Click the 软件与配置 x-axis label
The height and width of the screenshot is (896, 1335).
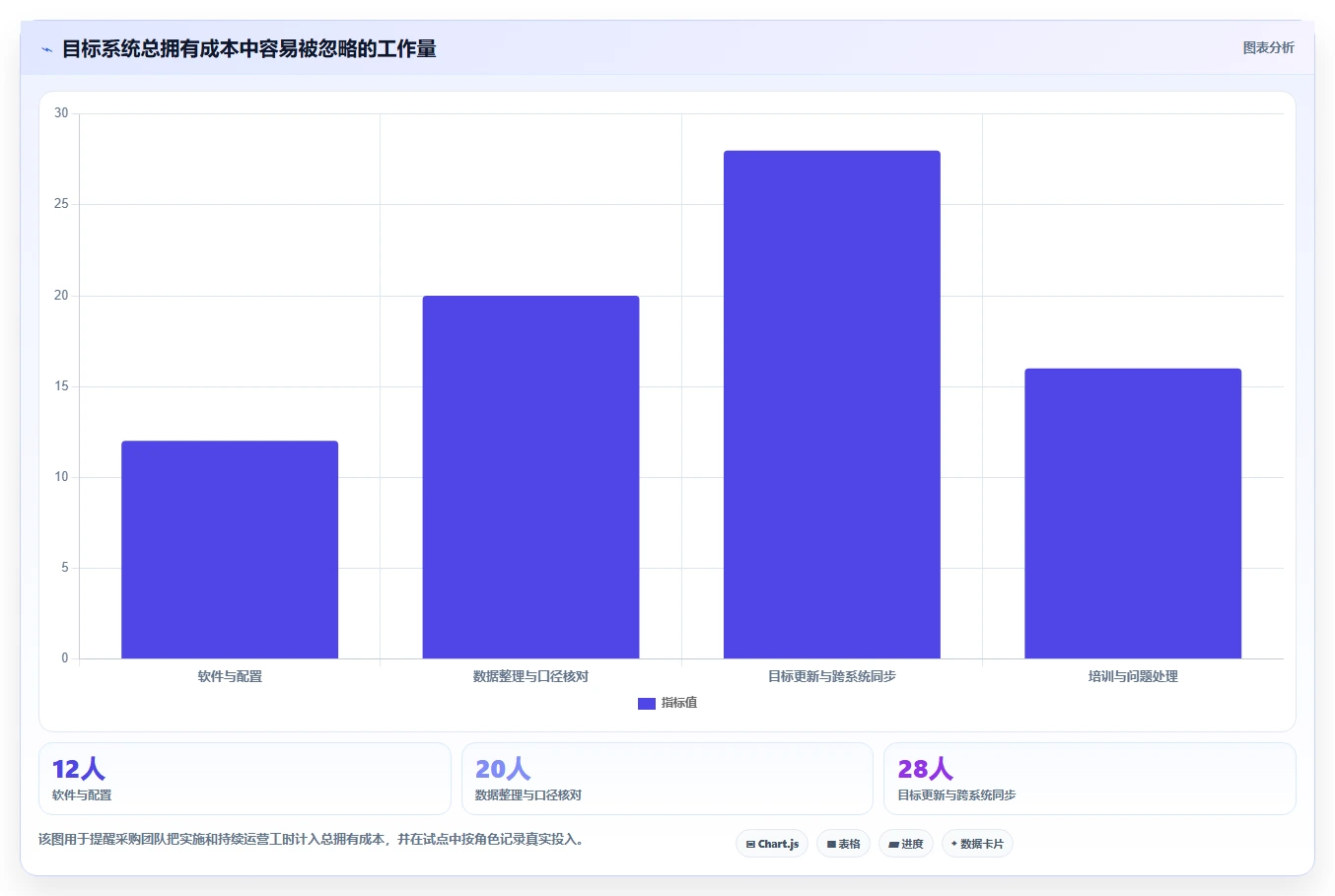(230, 676)
